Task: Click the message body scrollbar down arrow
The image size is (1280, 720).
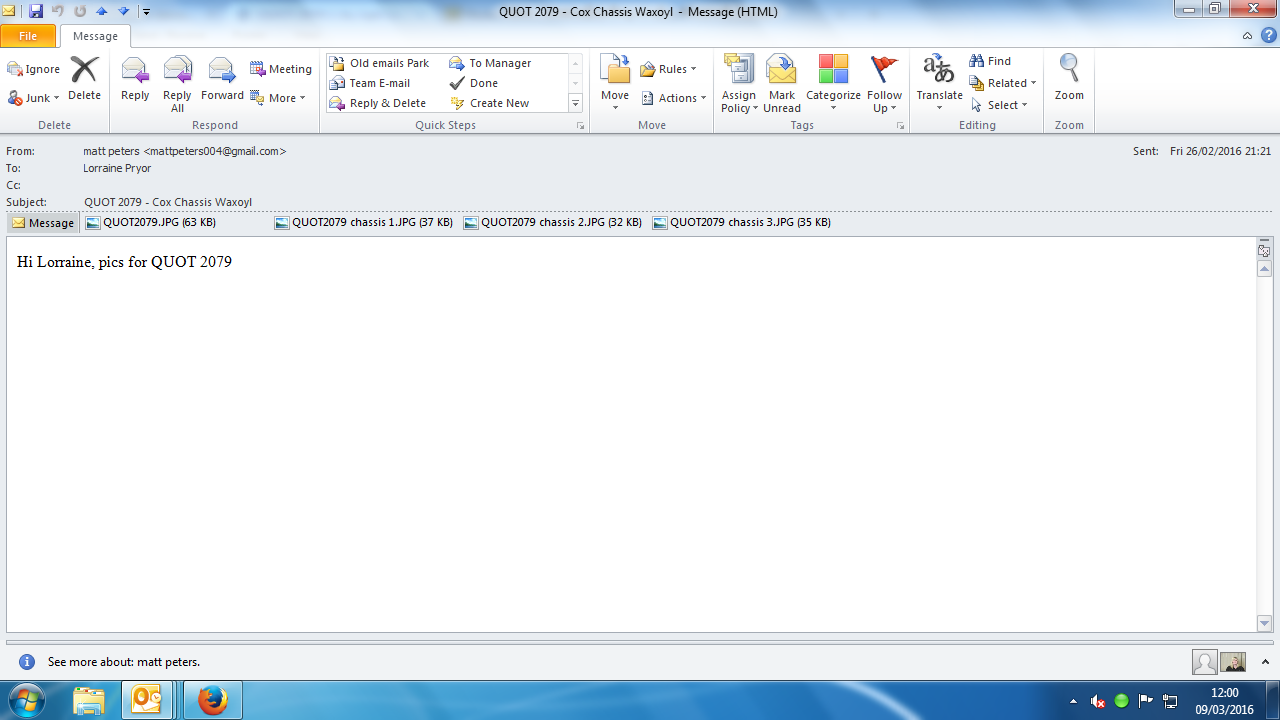Action: [x=1264, y=624]
